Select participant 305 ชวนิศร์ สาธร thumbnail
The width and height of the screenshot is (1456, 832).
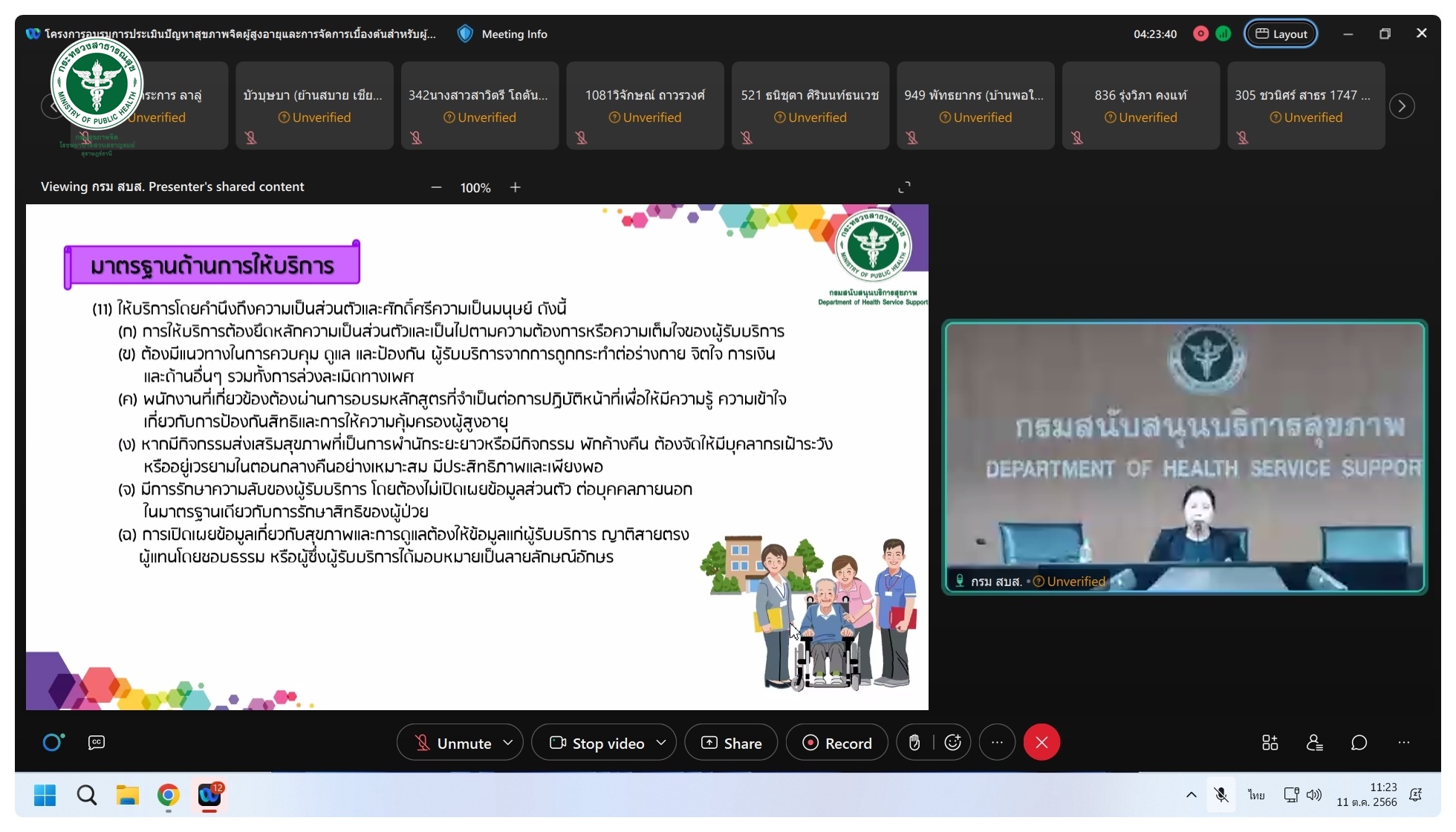pos(1306,105)
